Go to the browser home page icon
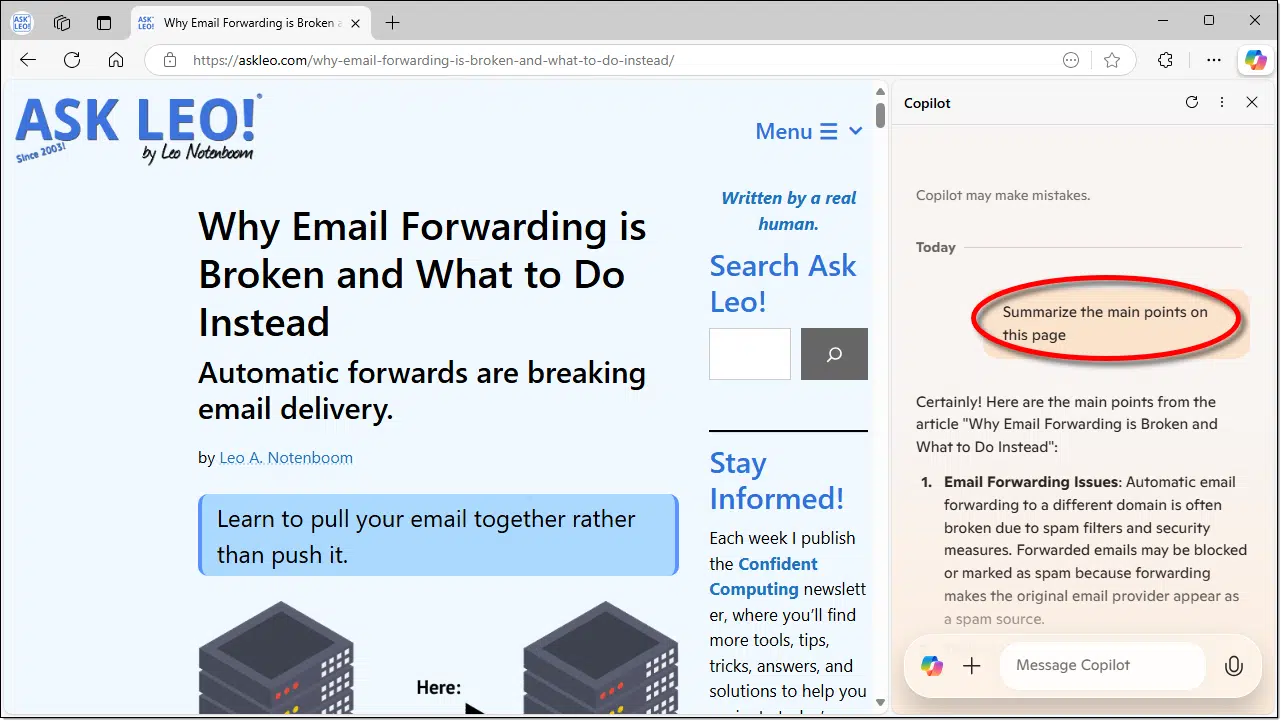This screenshot has height=723, width=1283. (x=116, y=60)
